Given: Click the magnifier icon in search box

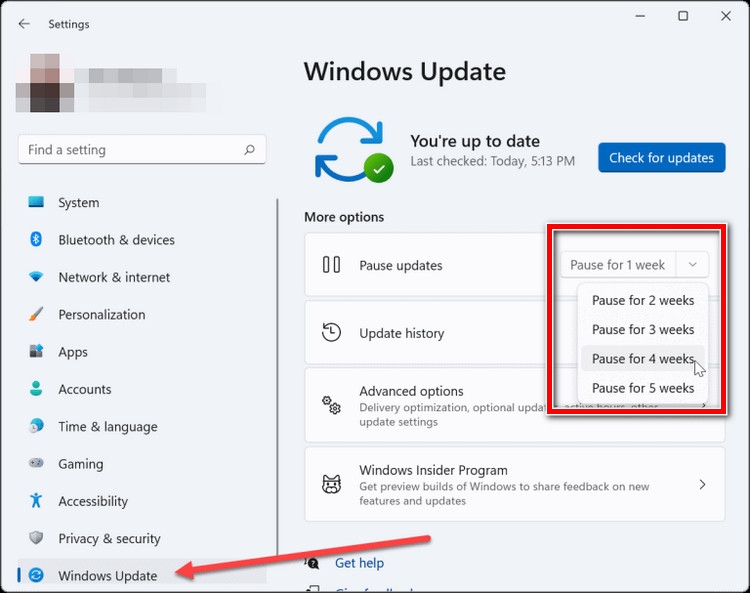Looking at the screenshot, I should 249,150.
